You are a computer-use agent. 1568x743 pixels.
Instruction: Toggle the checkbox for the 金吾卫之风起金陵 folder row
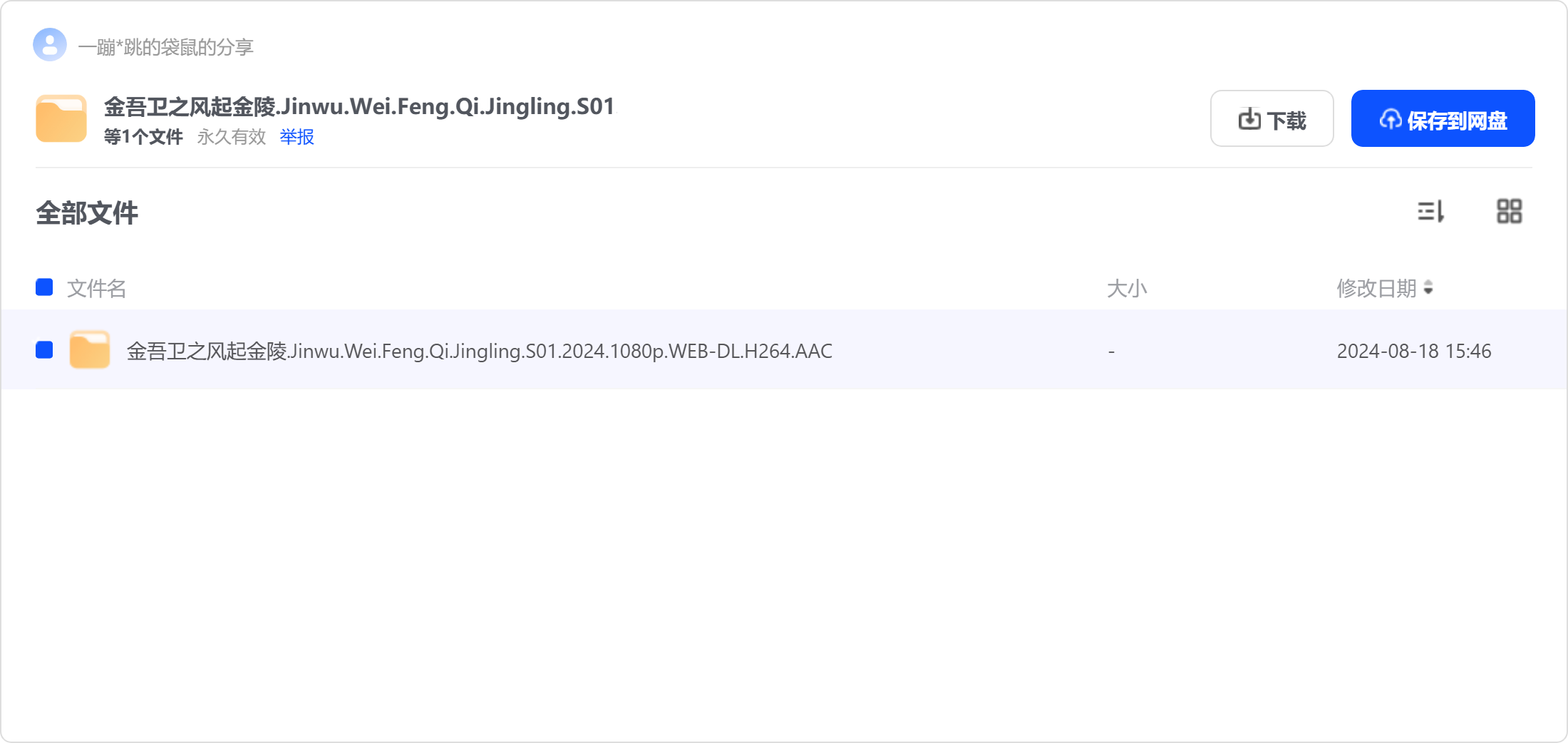coord(44,350)
